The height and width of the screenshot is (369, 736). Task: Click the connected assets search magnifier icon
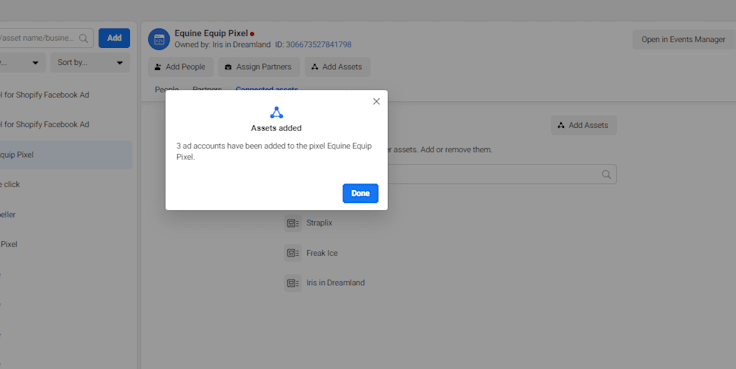(x=606, y=175)
